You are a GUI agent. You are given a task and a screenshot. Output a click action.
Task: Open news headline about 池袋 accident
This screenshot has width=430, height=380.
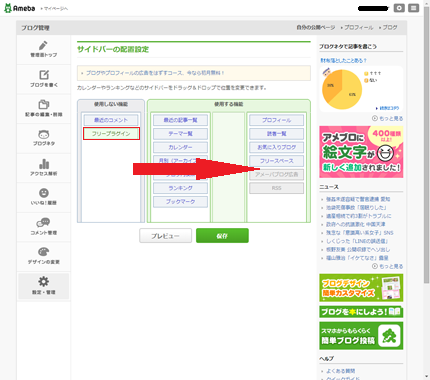(357, 208)
